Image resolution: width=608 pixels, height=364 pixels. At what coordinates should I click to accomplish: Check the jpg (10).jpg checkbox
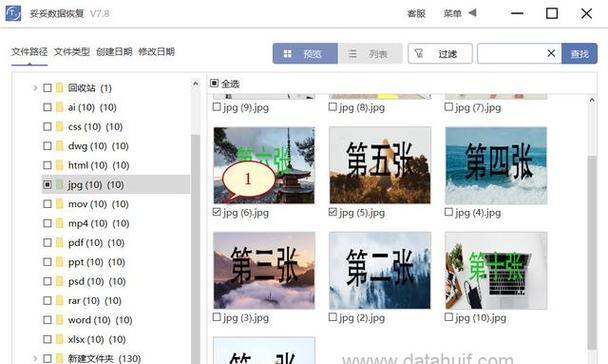point(449,317)
